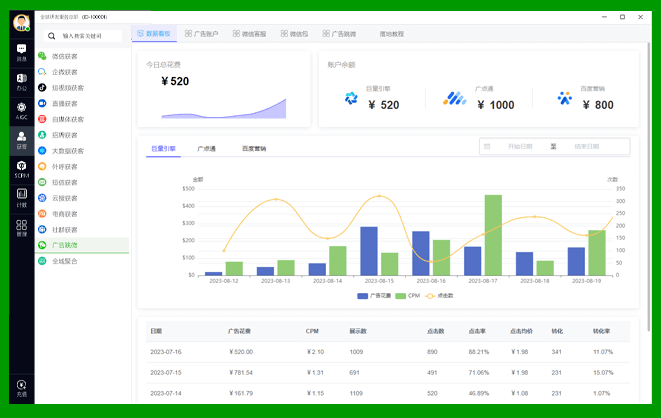Click the user avatar at top left

pos(21,23)
